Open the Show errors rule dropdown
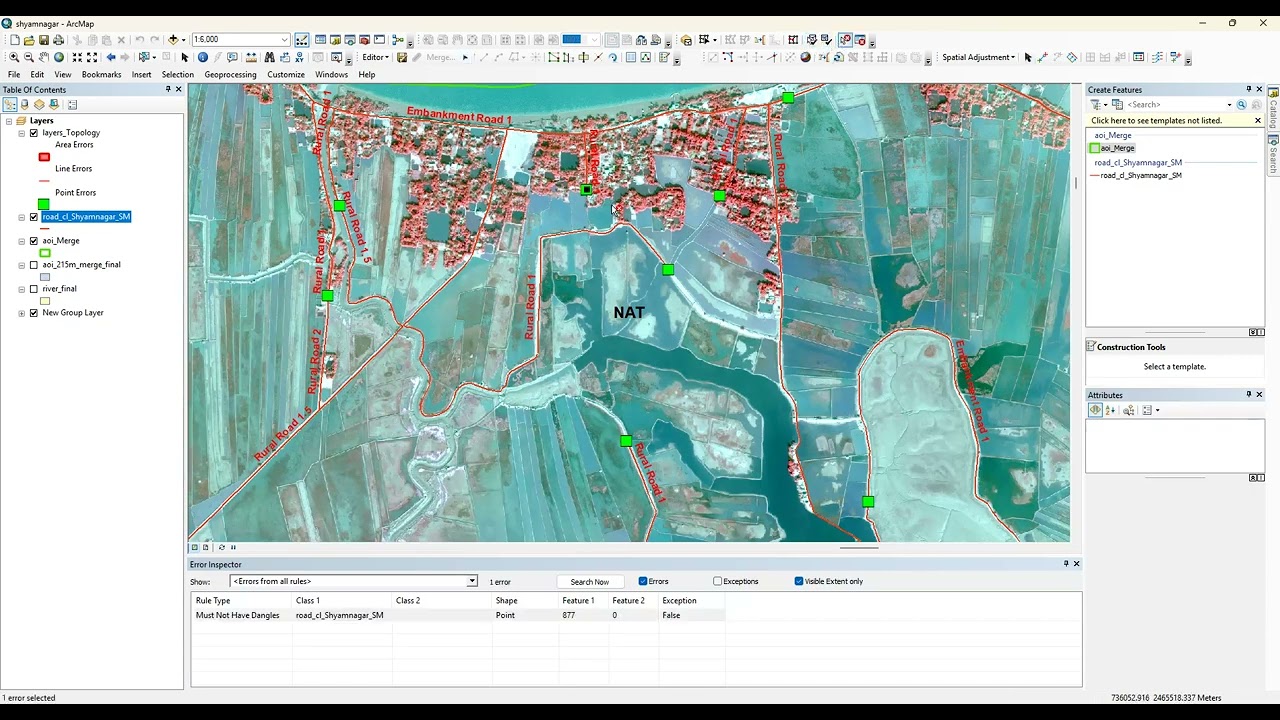The height and width of the screenshot is (720, 1280). pyautogui.click(x=472, y=581)
